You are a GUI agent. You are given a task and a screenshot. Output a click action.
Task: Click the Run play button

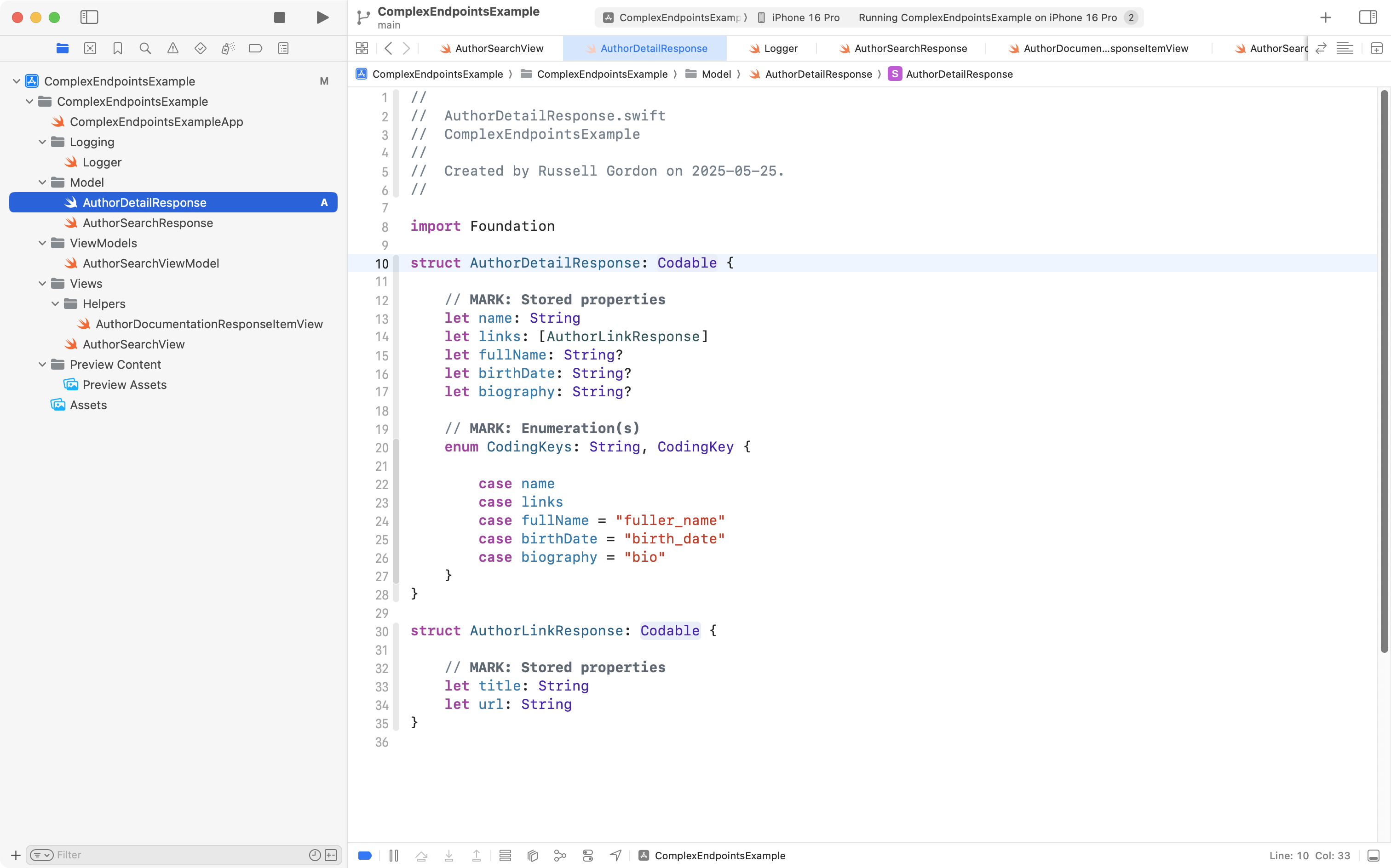(322, 17)
